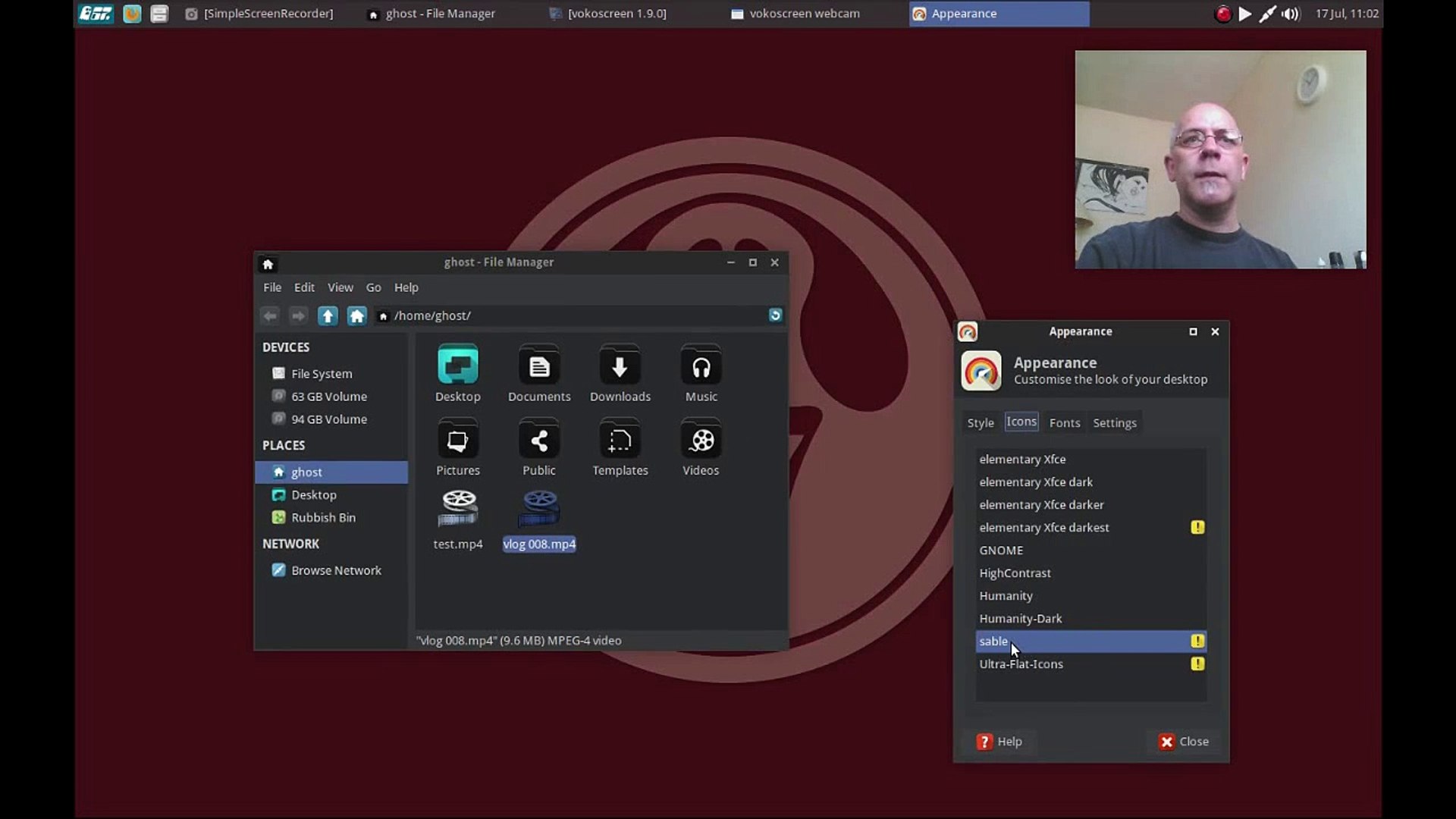This screenshot has height=819, width=1456.
Task: Choose the Humanity-Dark icon theme
Action: click(x=1090, y=618)
